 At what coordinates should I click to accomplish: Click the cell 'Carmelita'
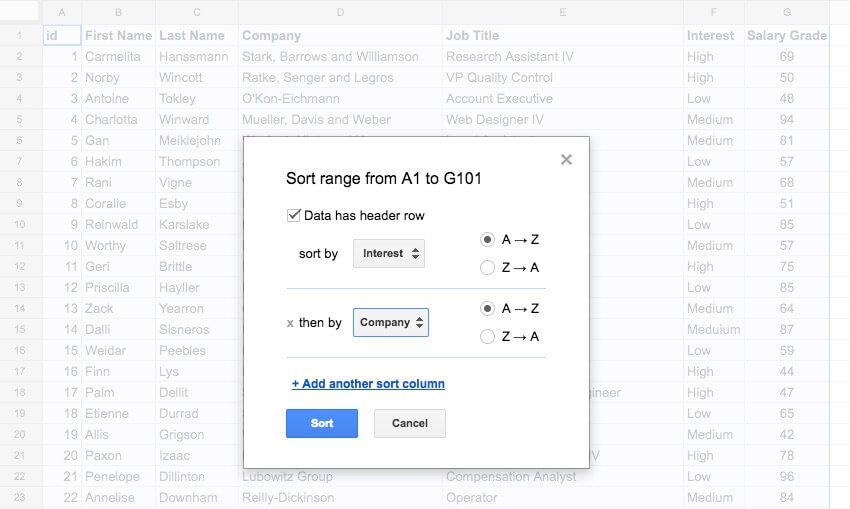[118, 56]
